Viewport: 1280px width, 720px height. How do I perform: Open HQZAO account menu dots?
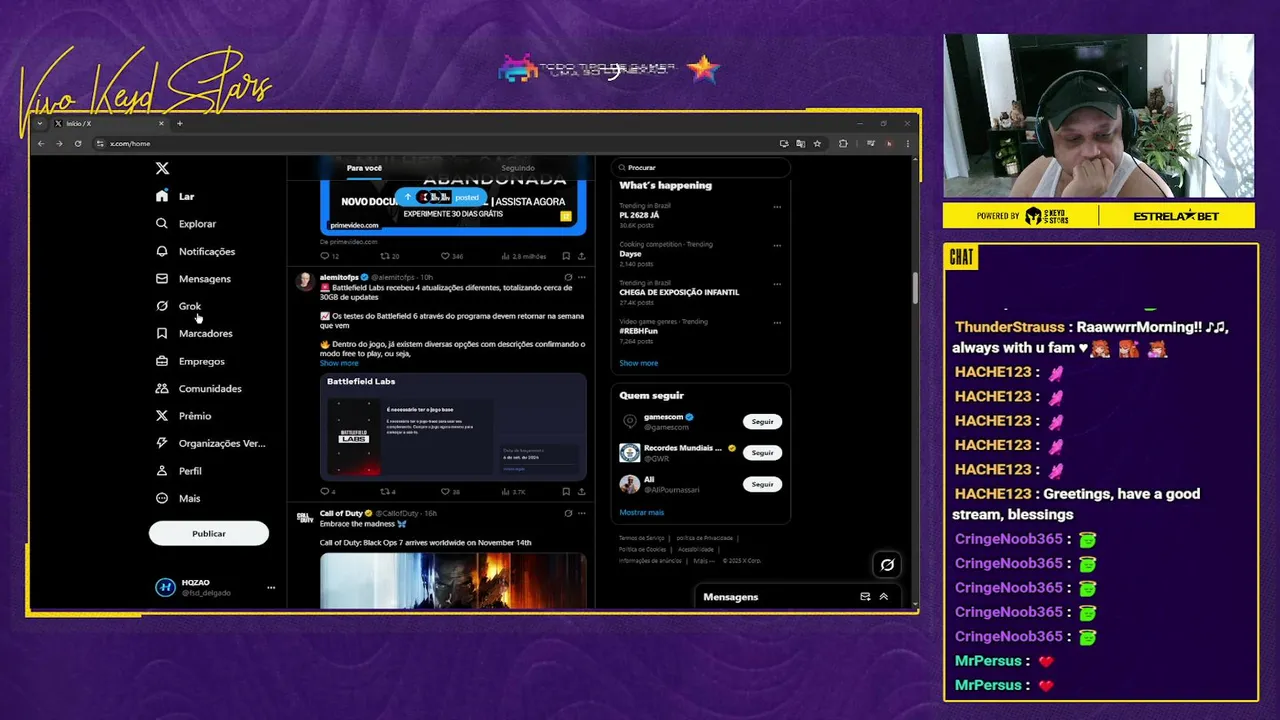(271, 588)
